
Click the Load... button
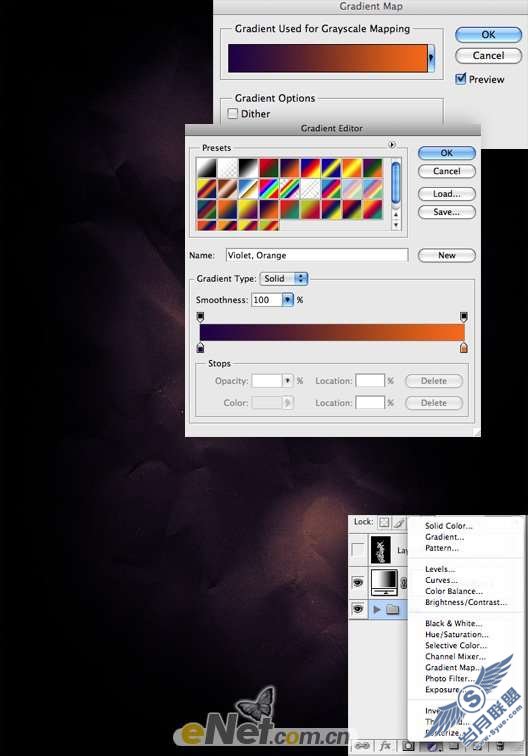pos(447,194)
